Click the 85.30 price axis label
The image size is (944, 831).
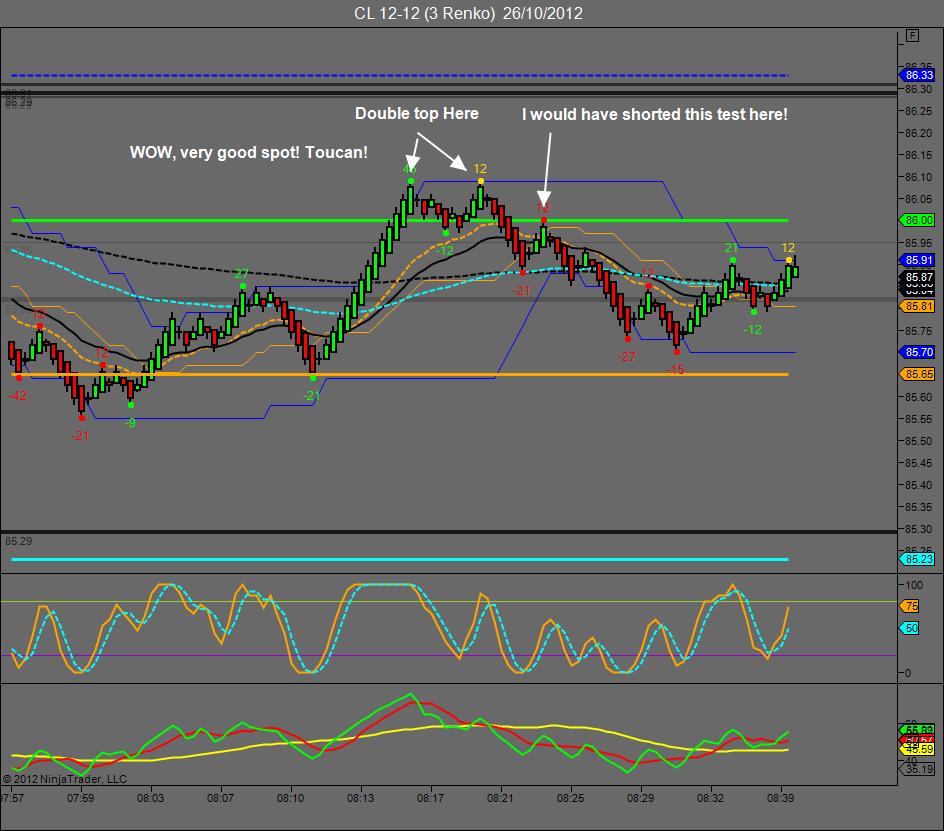click(x=918, y=529)
